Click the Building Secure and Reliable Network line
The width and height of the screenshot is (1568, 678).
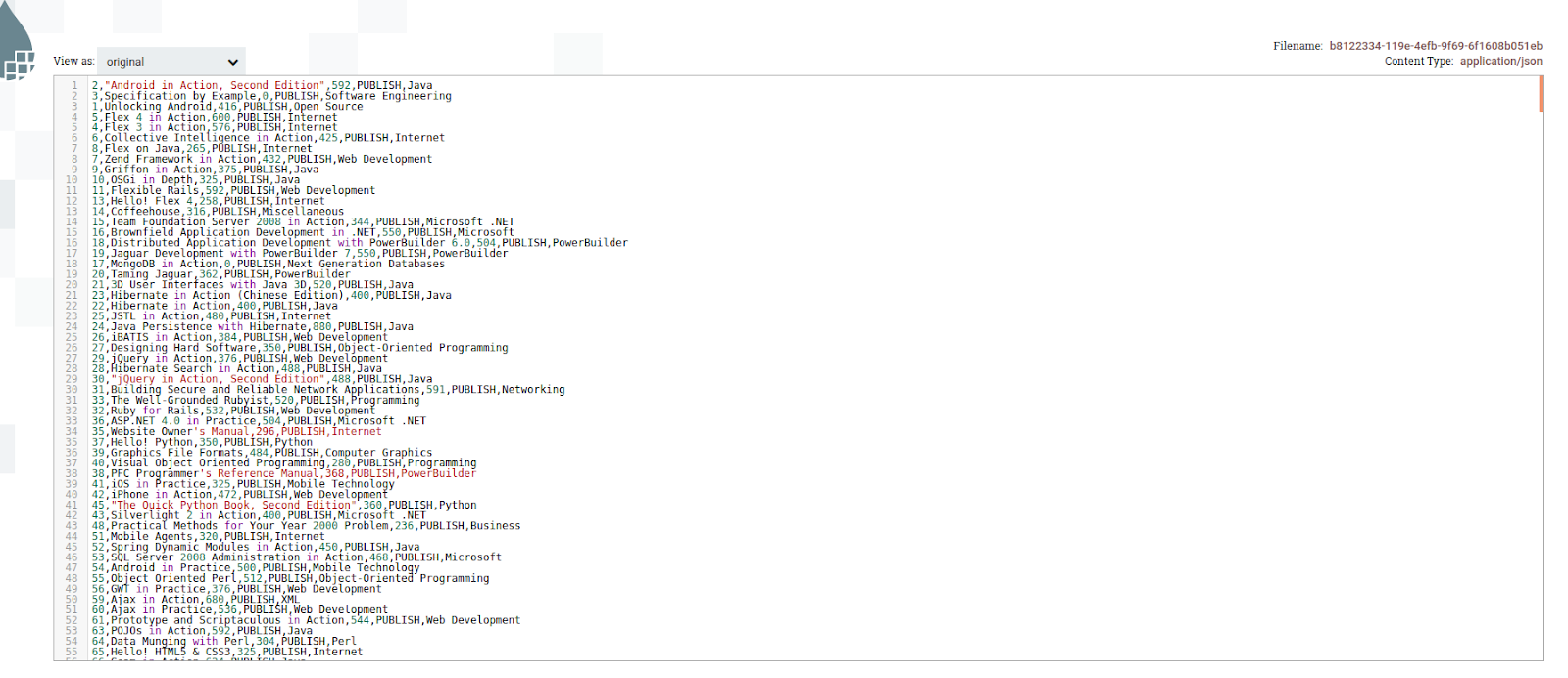328,390
